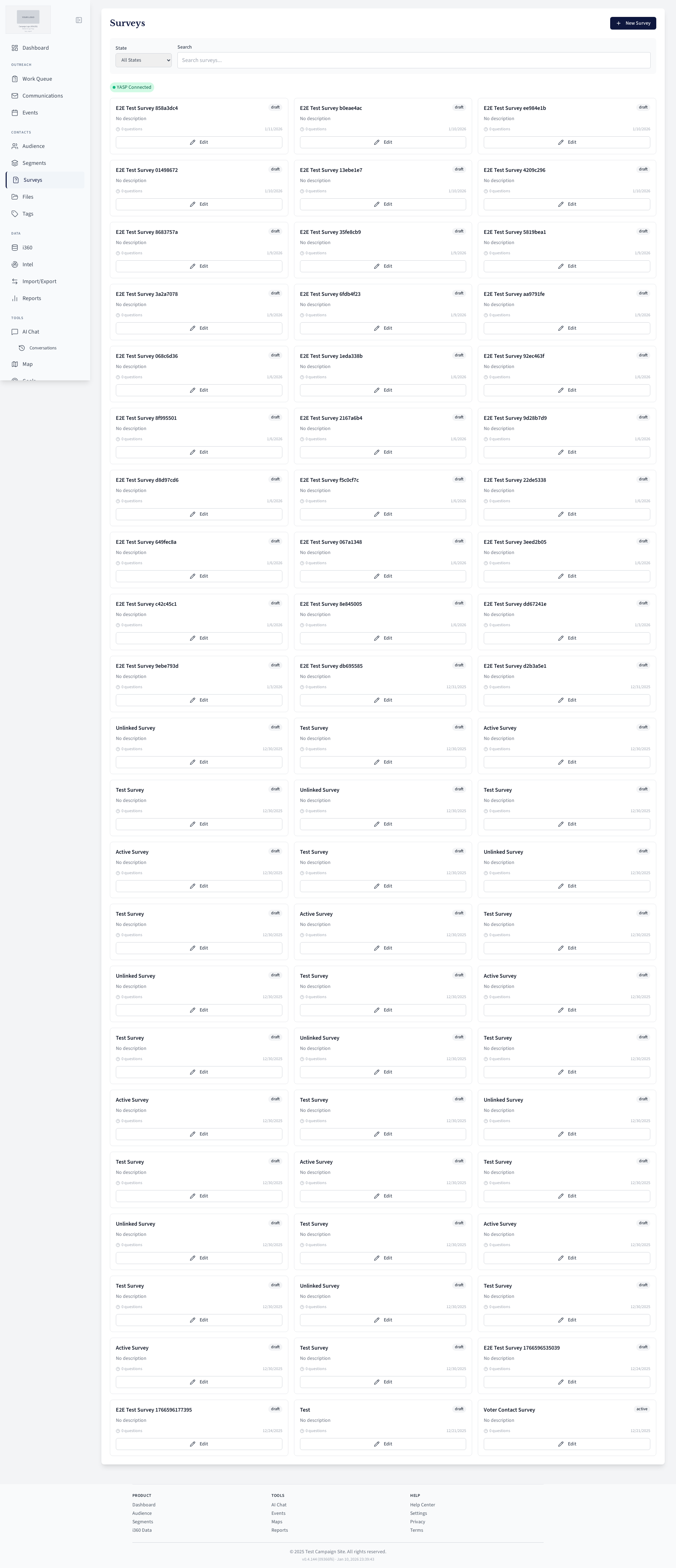Edit the Voter Contact Survey
Image resolution: width=676 pixels, height=1568 pixels.
pos(567,1444)
